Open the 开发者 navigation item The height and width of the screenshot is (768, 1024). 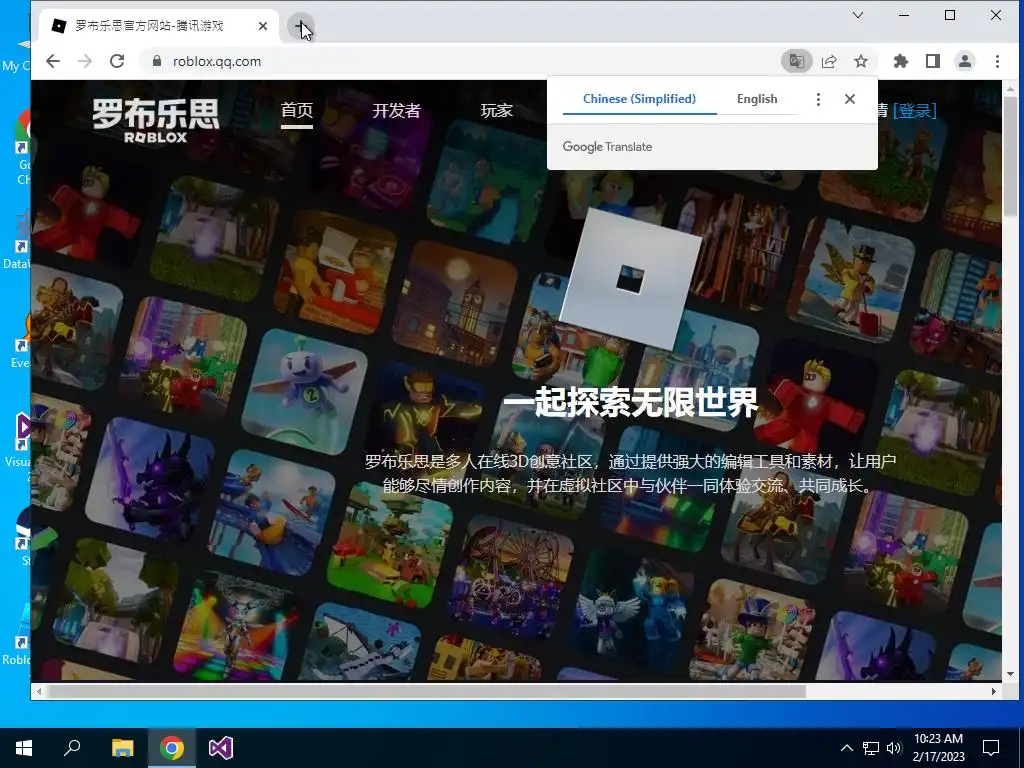click(x=396, y=111)
